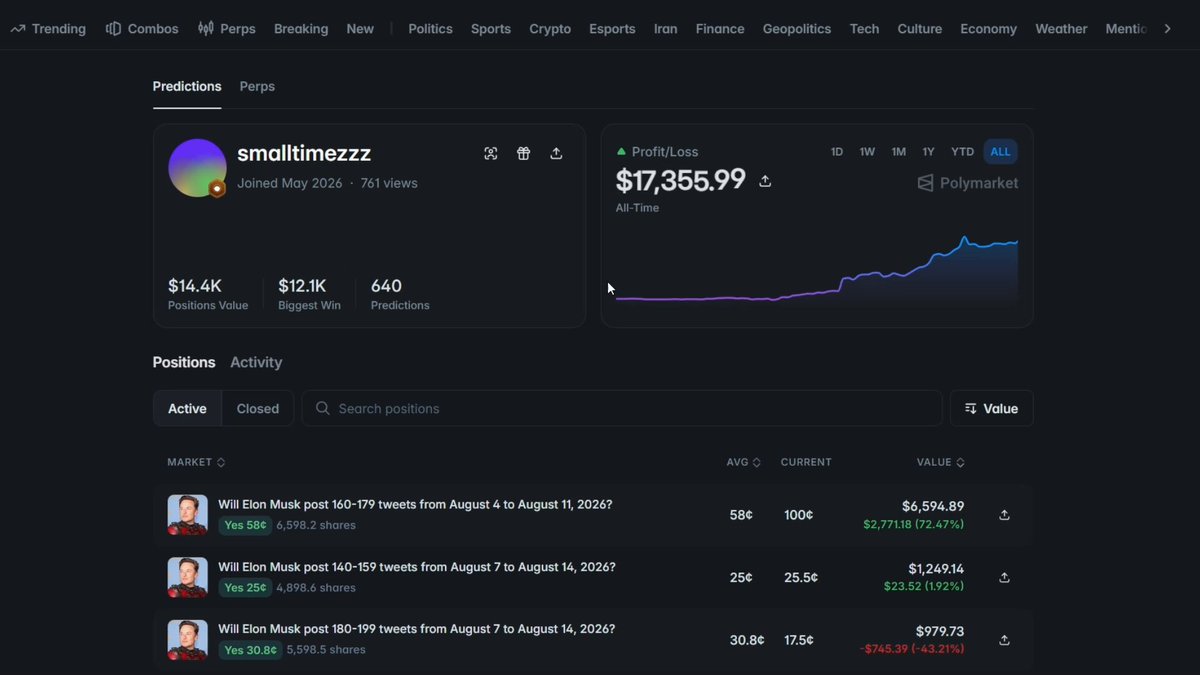Select the 1D profit range
This screenshot has height=675, width=1200.
[x=837, y=152]
